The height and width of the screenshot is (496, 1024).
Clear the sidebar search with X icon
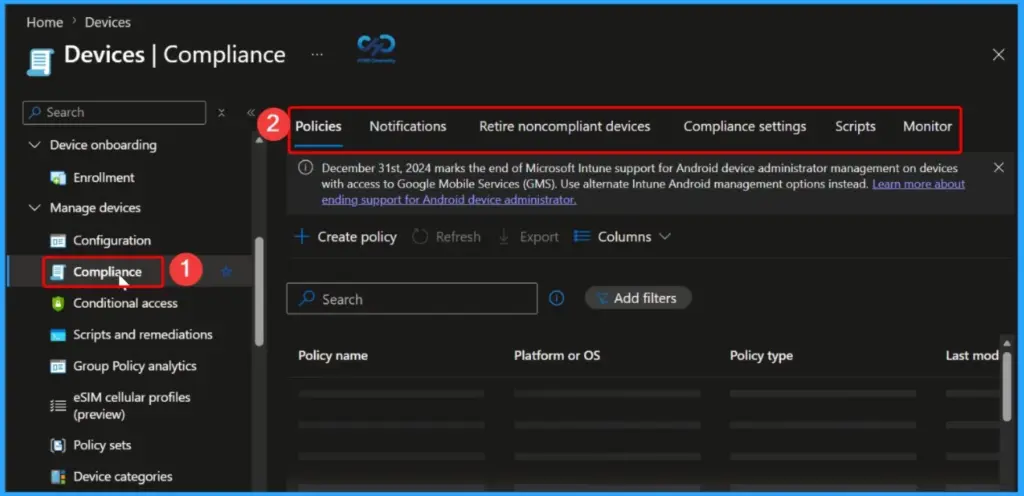tap(221, 113)
